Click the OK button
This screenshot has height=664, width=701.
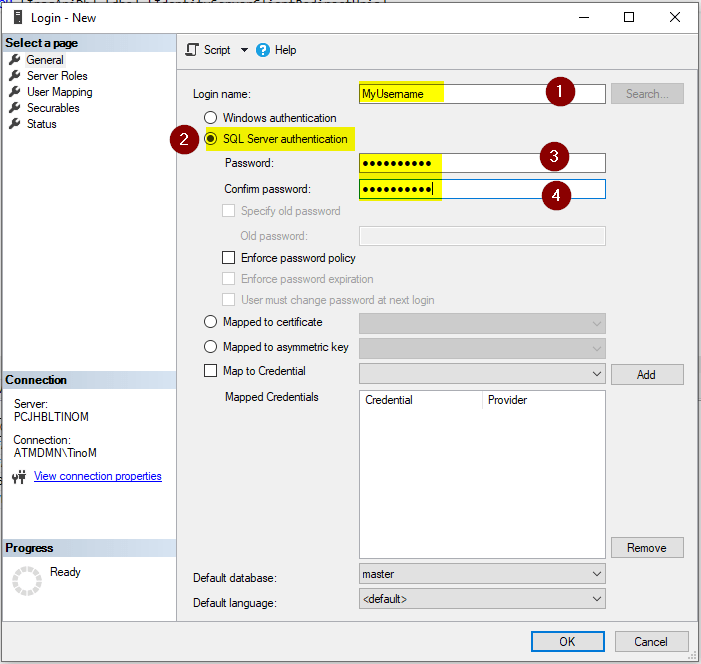point(568,642)
